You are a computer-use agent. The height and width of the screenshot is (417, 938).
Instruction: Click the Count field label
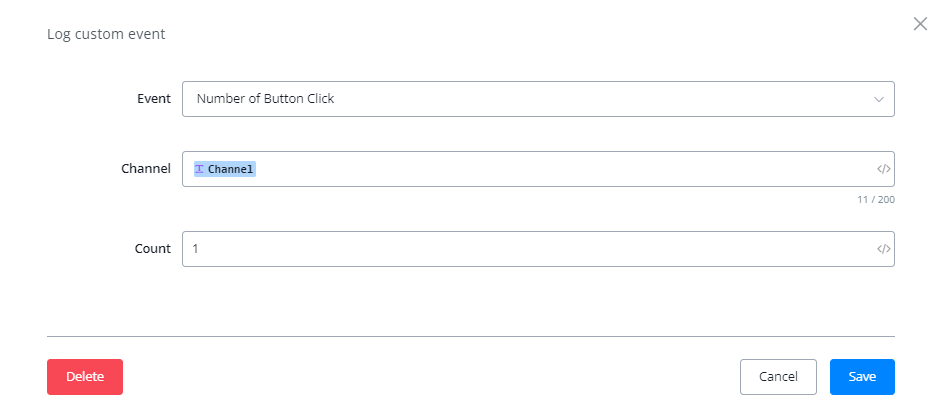(x=152, y=249)
